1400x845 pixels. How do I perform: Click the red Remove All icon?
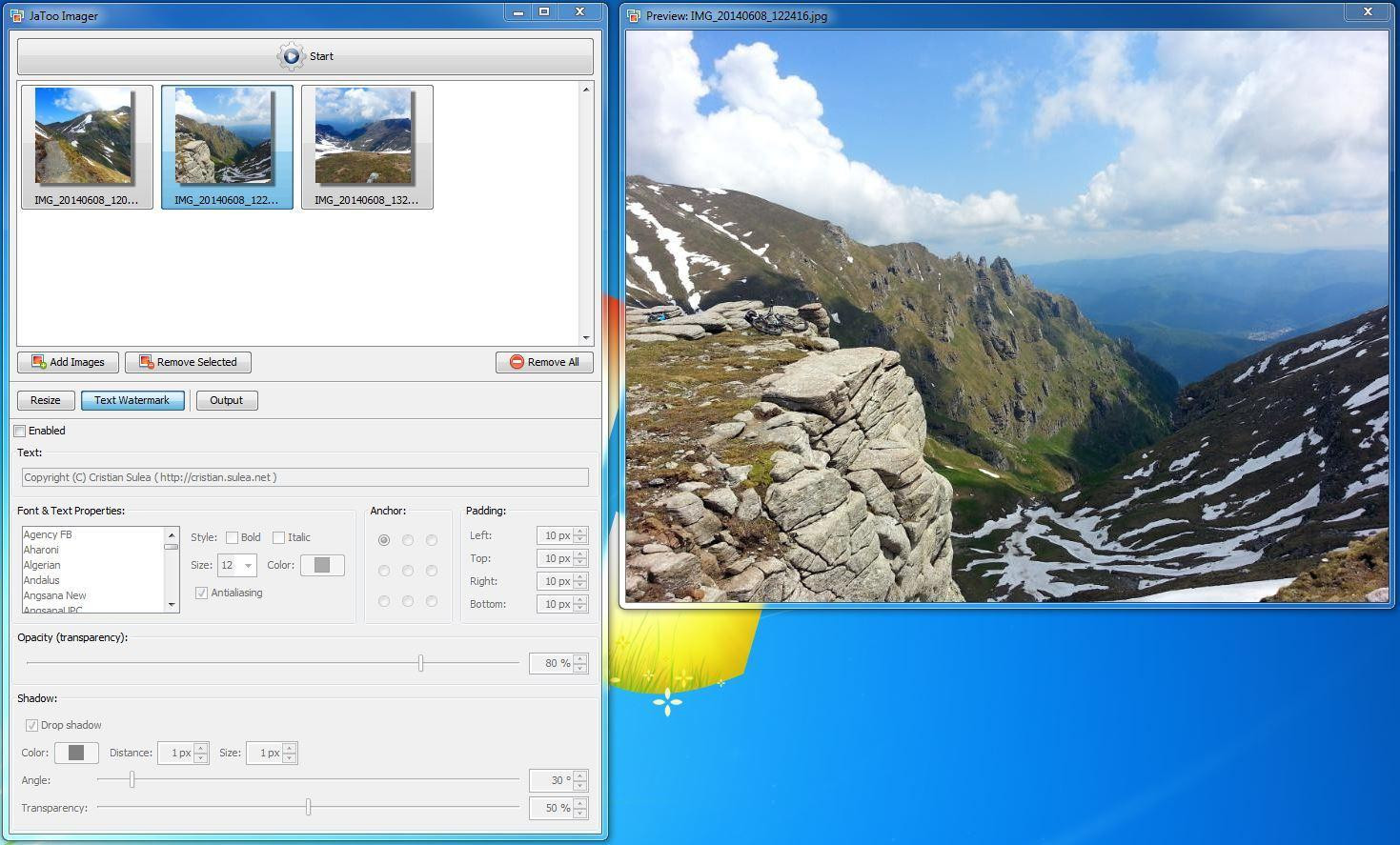(x=517, y=362)
